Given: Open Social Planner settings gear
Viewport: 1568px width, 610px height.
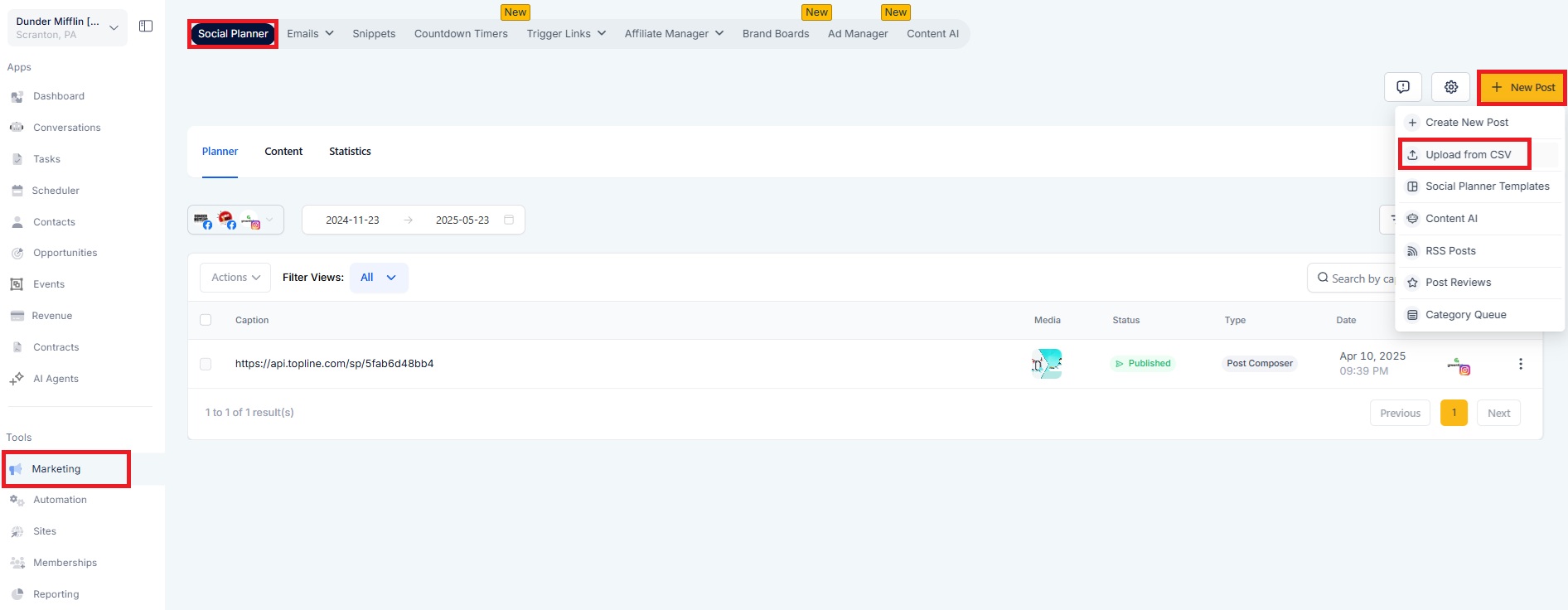Looking at the screenshot, I should tap(1451, 87).
